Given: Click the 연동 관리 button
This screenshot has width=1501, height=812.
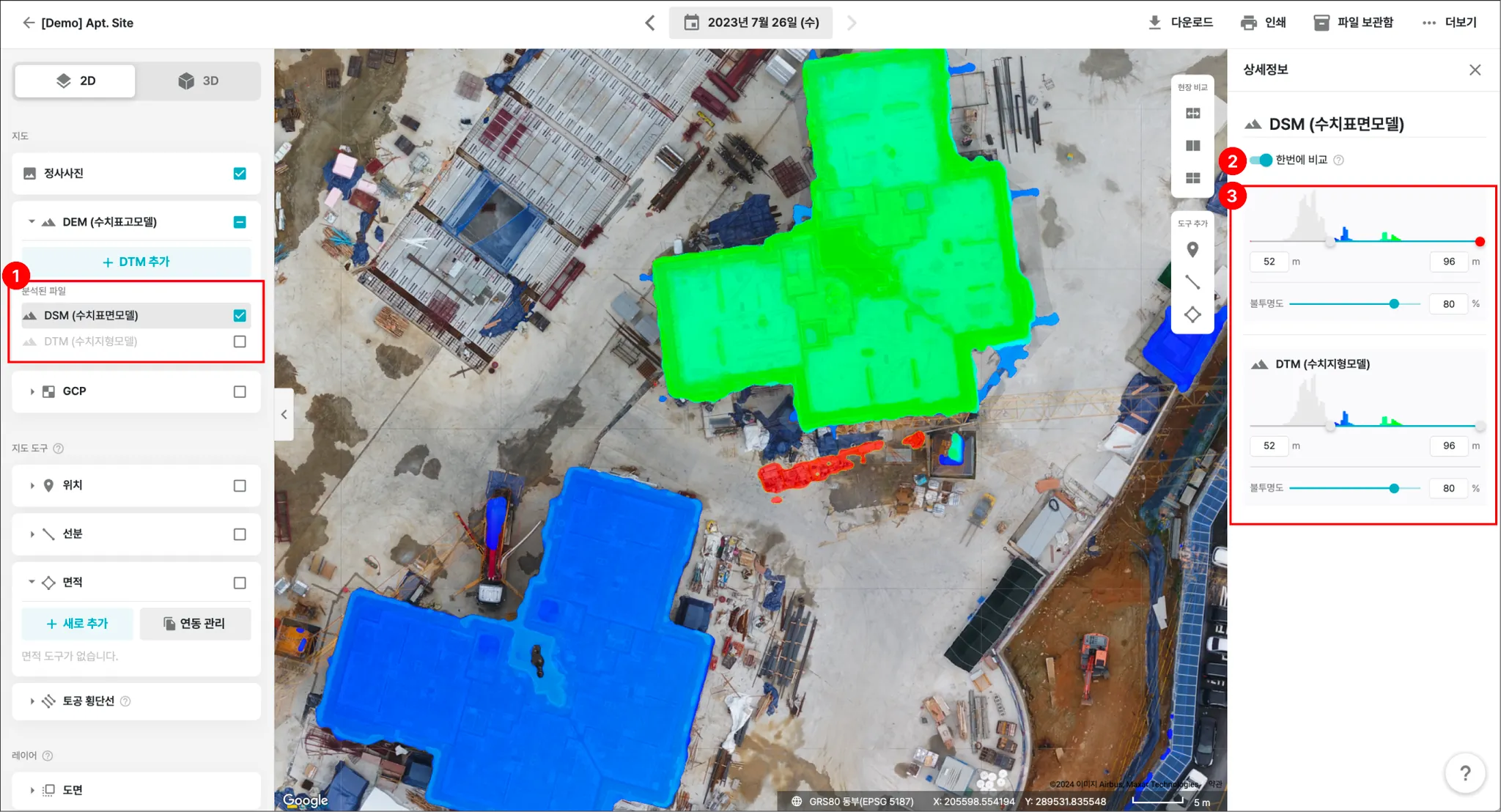Looking at the screenshot, I should click(195, 624).
